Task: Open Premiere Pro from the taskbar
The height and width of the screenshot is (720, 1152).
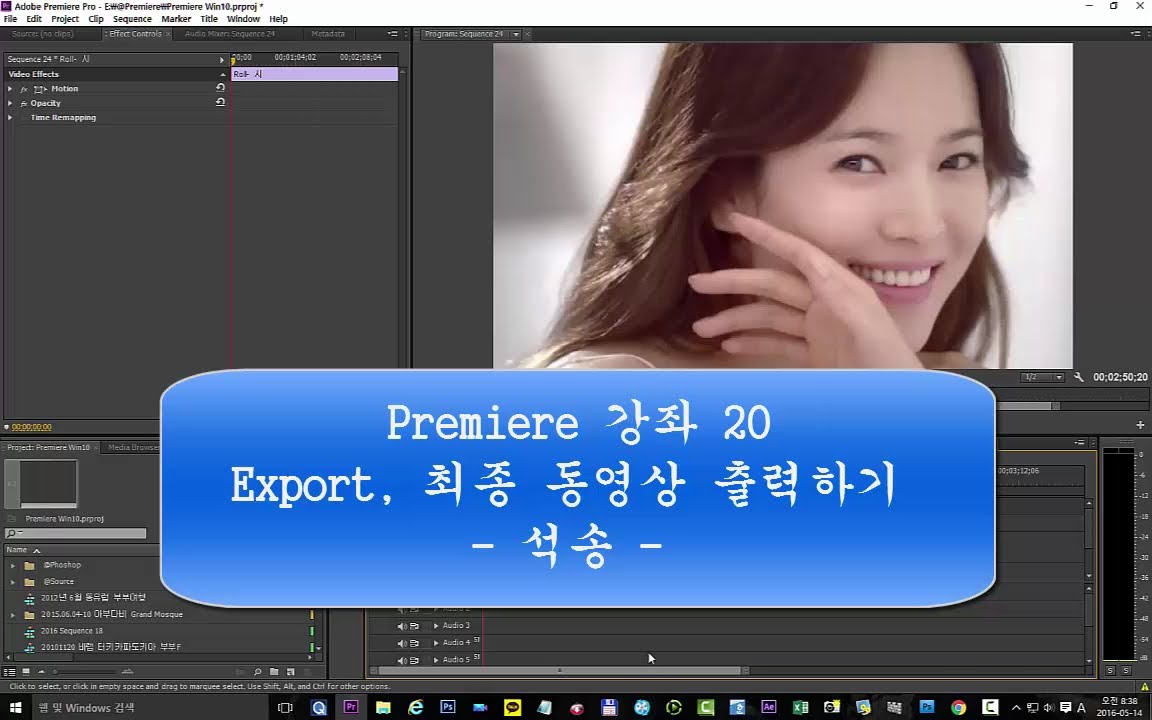Action: pyautogui.click(x=350, y=708)
